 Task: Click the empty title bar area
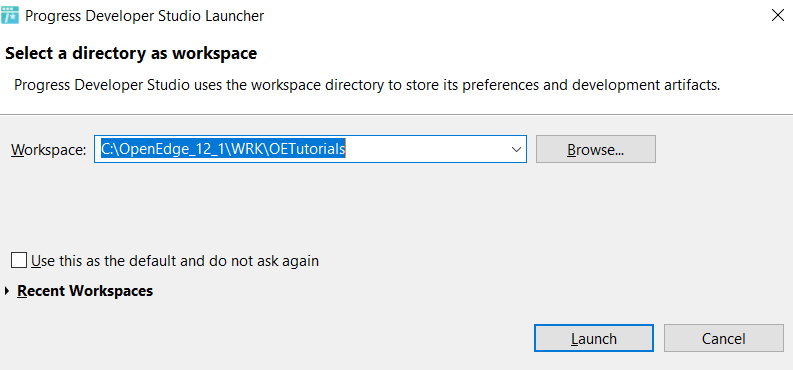click(x=506, y=16)
